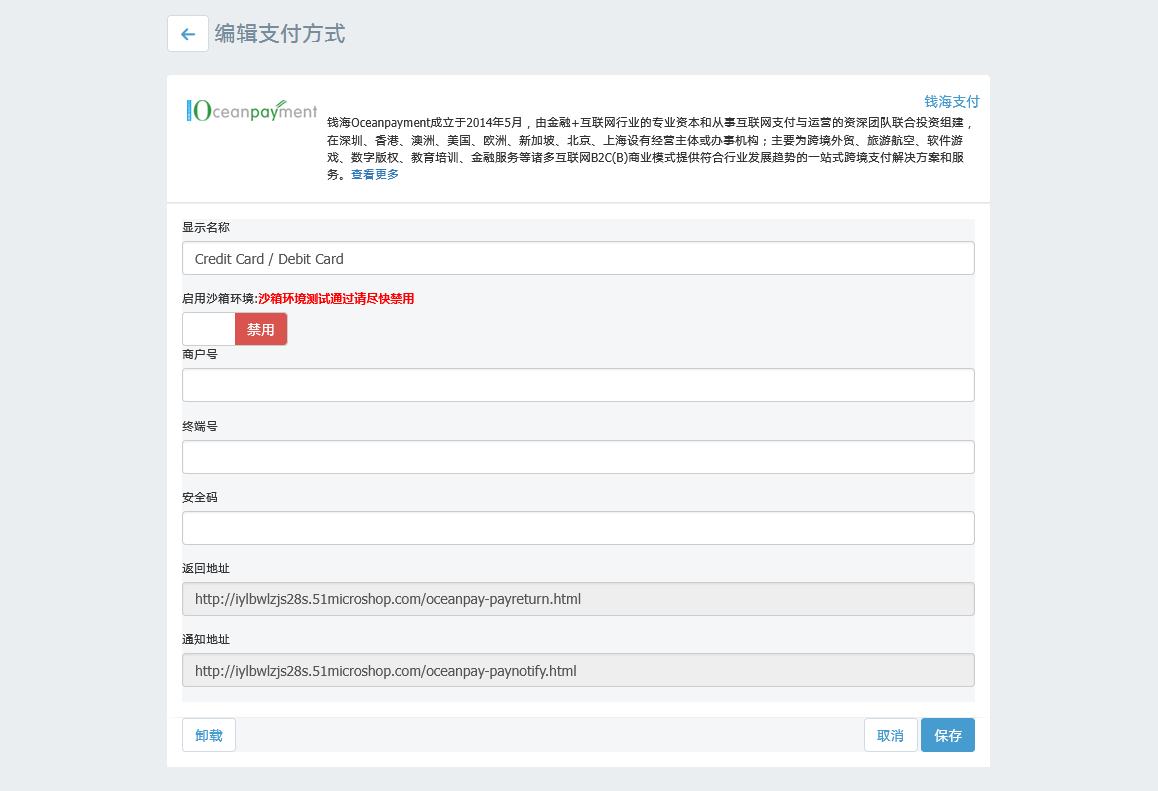Focus the 显示名称 input with Credit Card text
The image size is (1158, 791).
(578, 258)
